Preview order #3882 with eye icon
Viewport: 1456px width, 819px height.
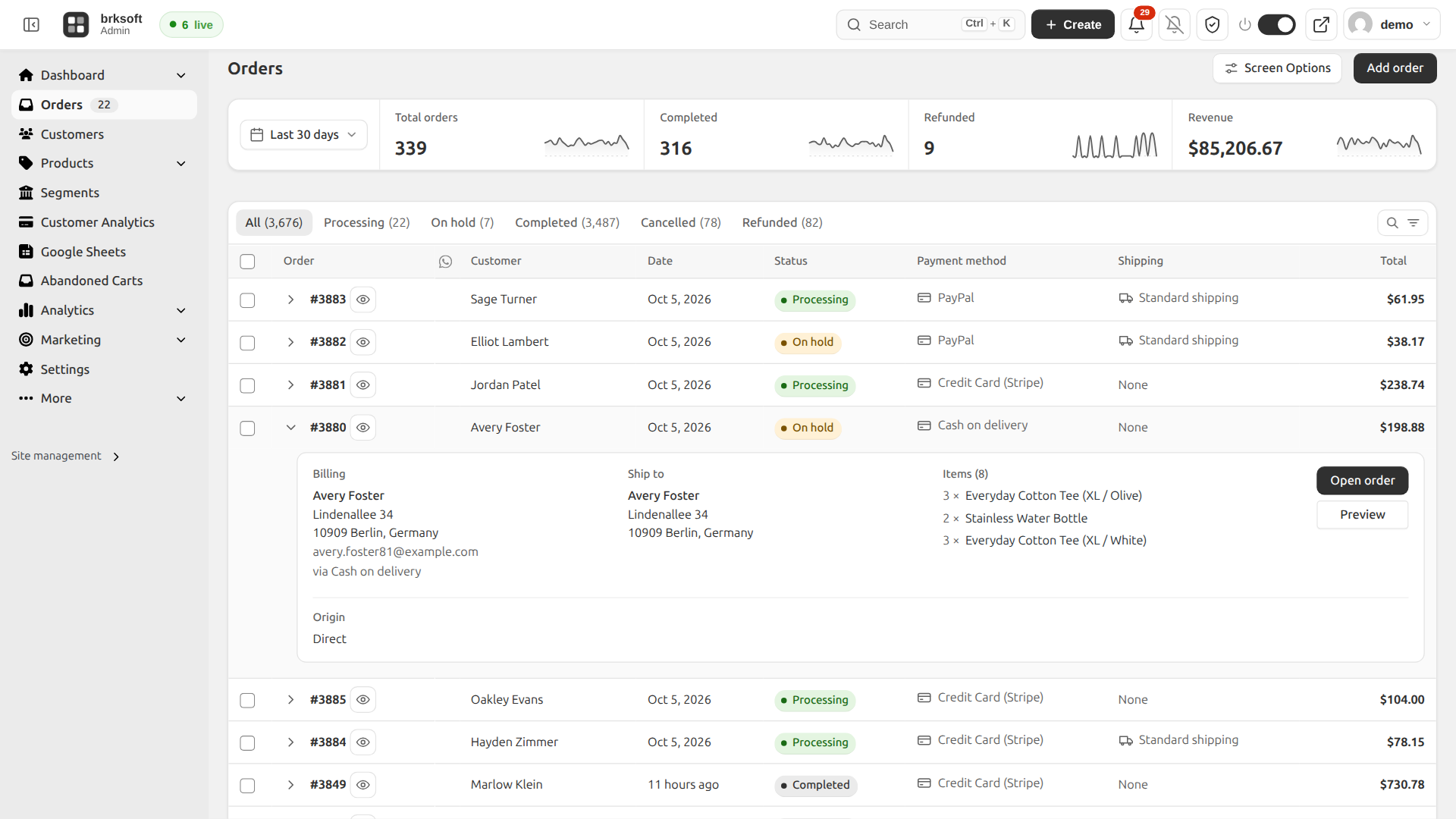pos(363,342)
